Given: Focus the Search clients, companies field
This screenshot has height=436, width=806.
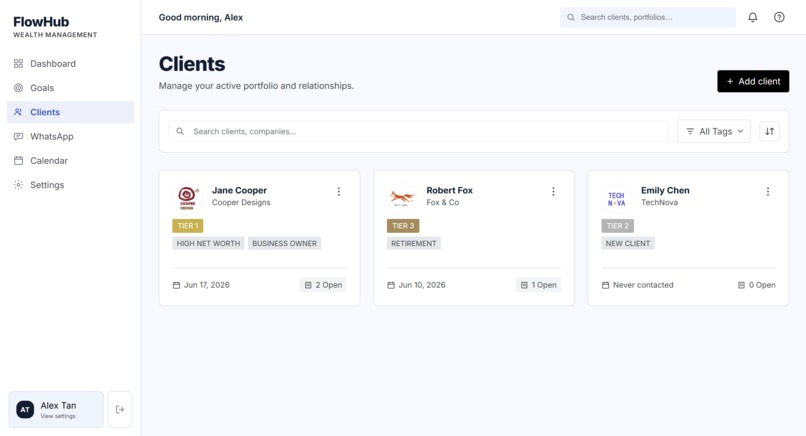Looking at the screenshot, I should pos(418,131).
